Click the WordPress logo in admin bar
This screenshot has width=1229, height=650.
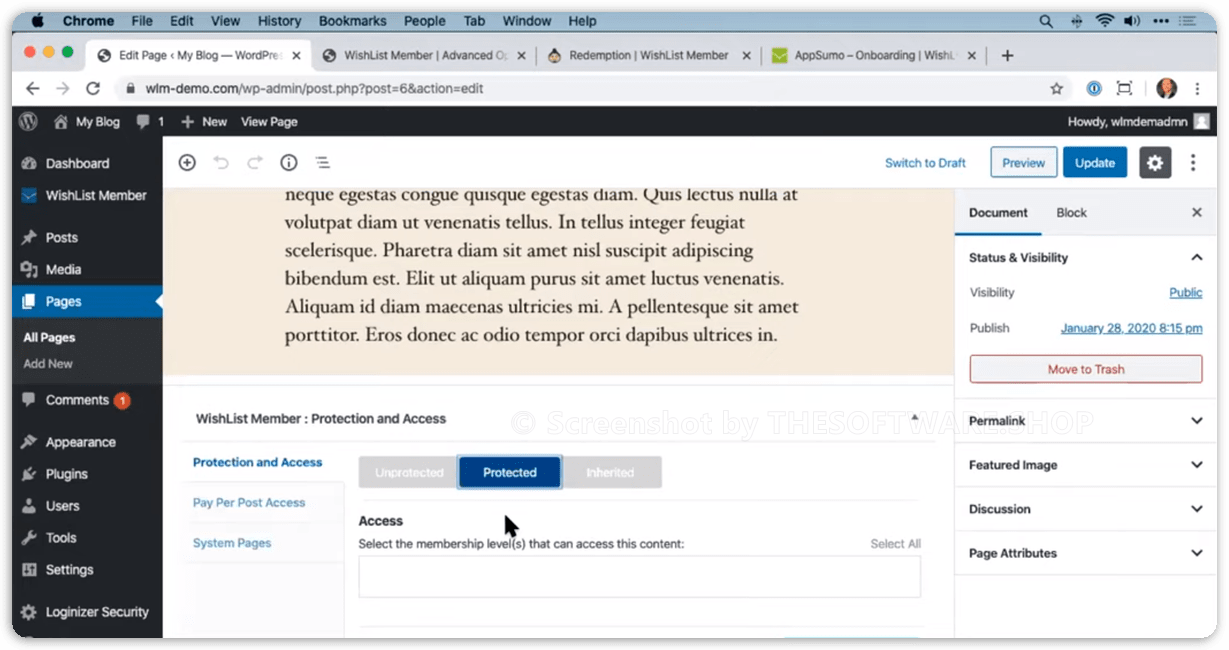click(x=29, y=121)
